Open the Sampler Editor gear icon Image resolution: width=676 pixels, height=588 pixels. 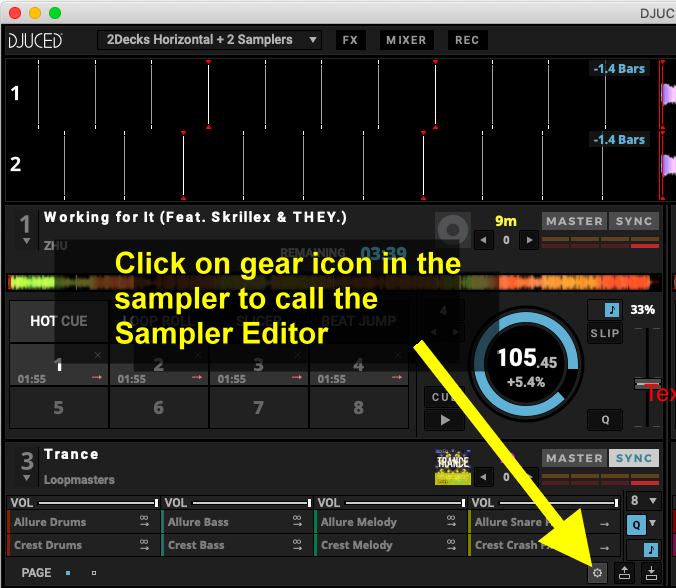[x=597, y=573]
